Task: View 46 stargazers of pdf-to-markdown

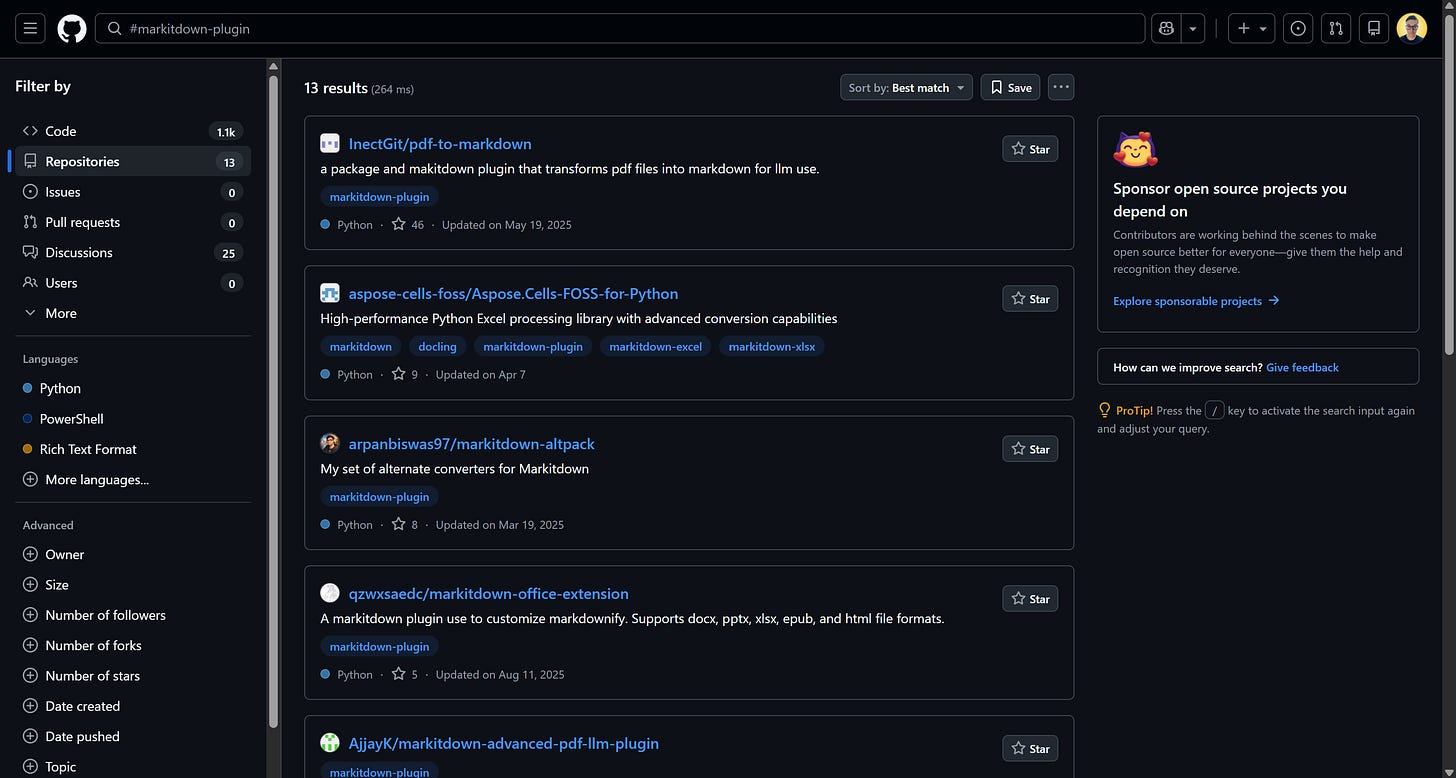Action: coord(408,225)
